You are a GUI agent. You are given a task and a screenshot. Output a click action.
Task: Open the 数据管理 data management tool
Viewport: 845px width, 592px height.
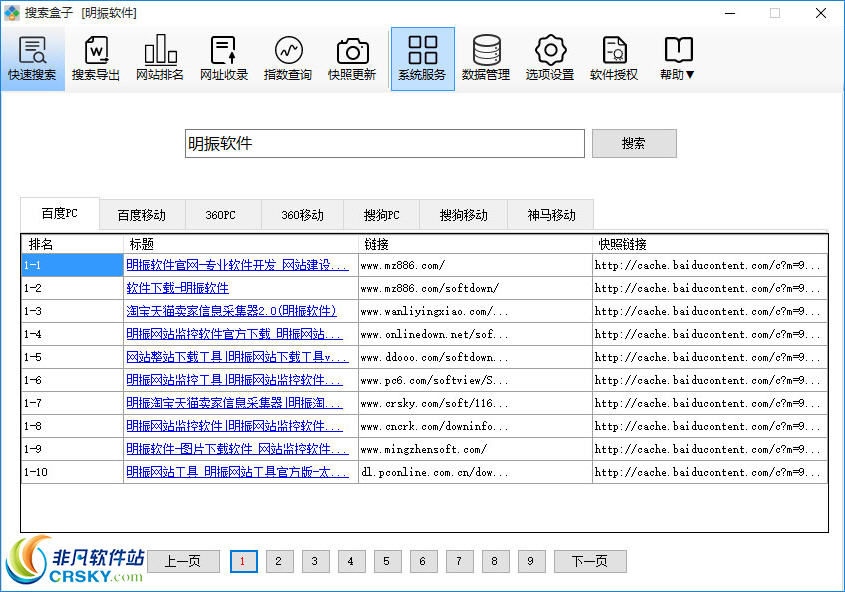coord(486,59)
